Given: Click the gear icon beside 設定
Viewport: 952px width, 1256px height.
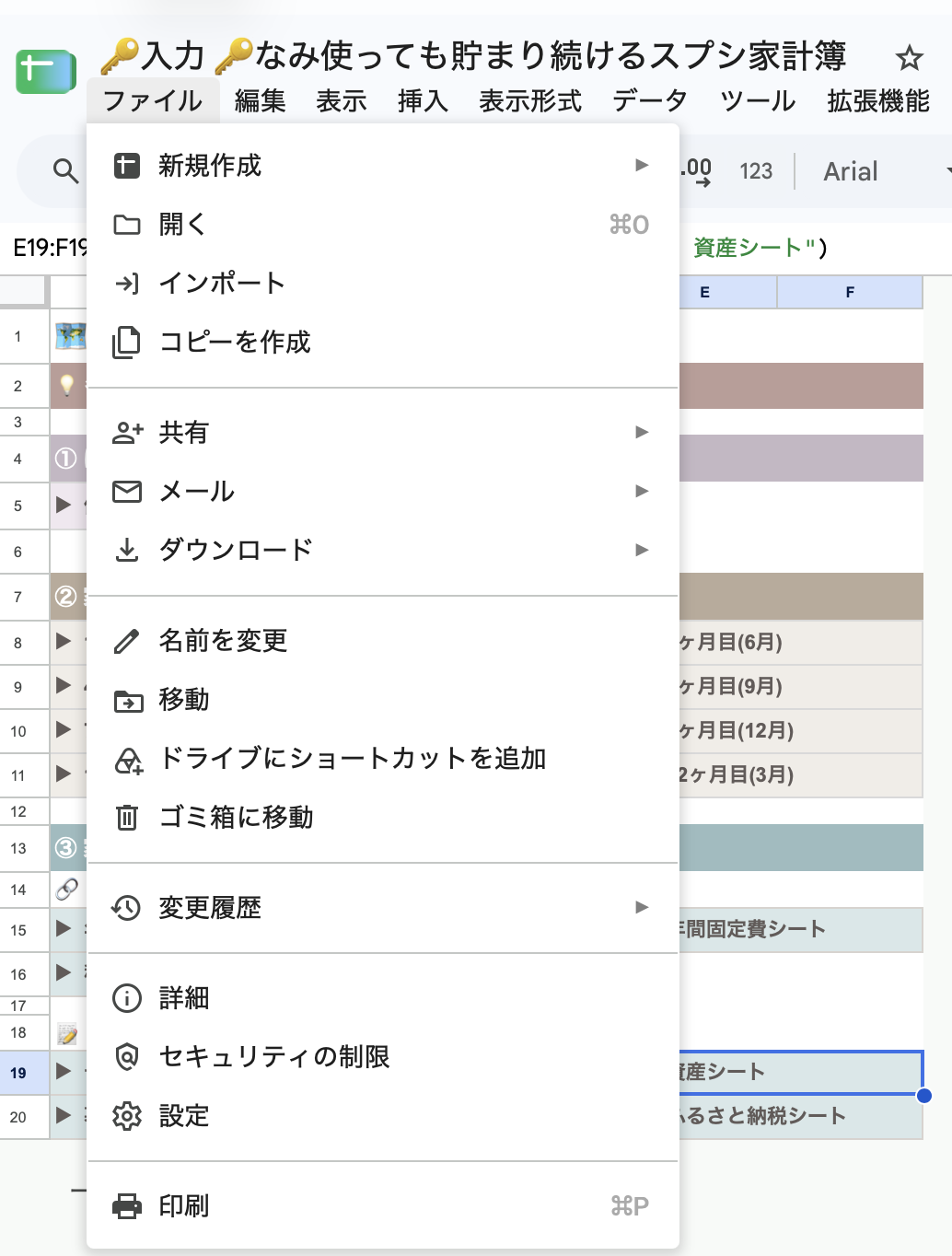Looking at the screenshot, I should [126, 1116].
